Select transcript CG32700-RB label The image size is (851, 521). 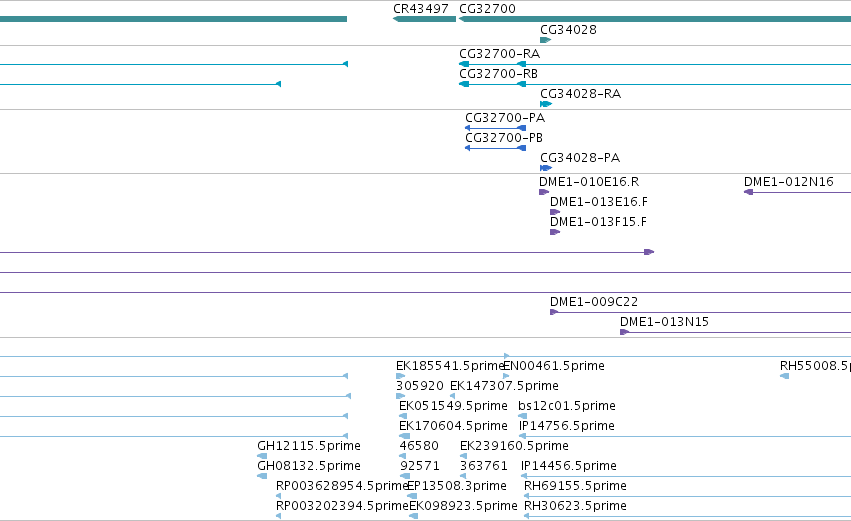click(498, 74)
